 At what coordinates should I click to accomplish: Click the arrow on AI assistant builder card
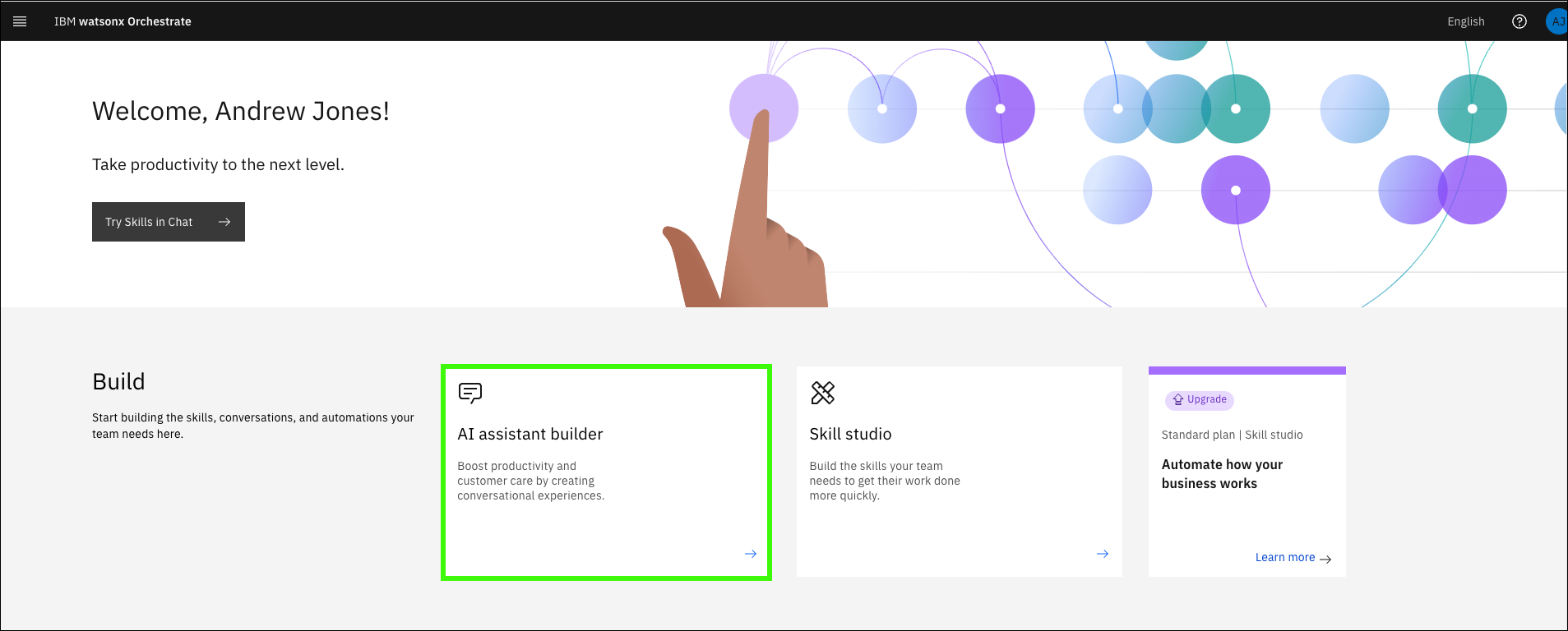pyautogui.click(x=750, y=554)
